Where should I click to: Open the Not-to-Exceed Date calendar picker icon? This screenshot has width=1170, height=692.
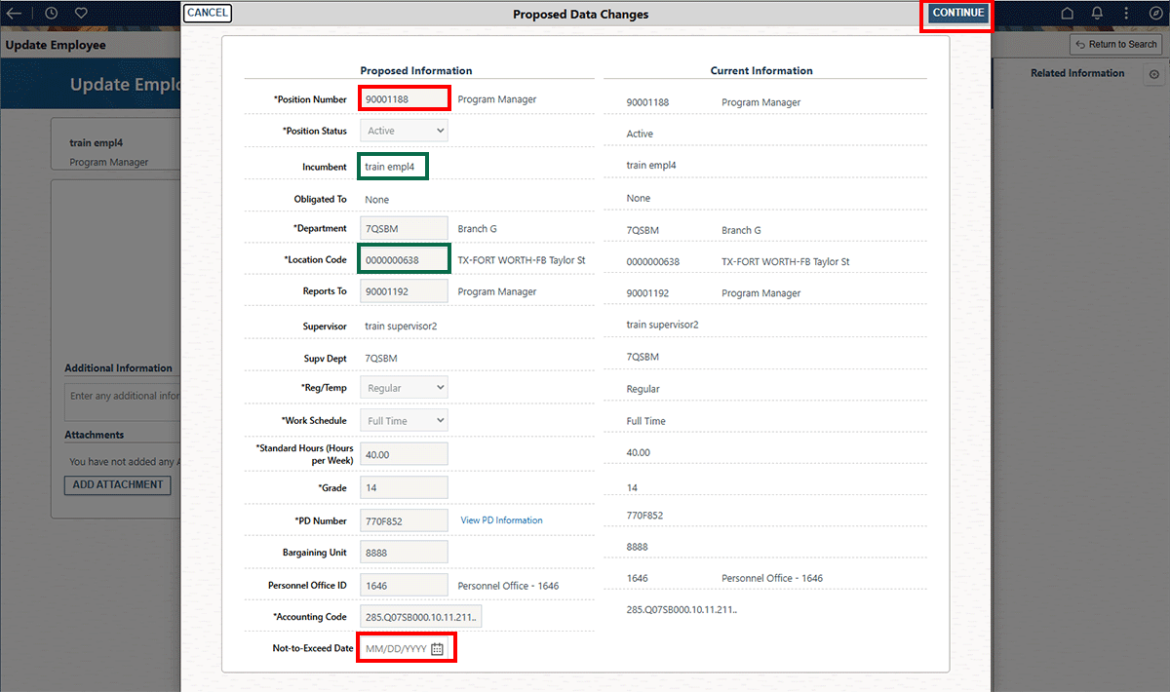click(x=437, y=648)
